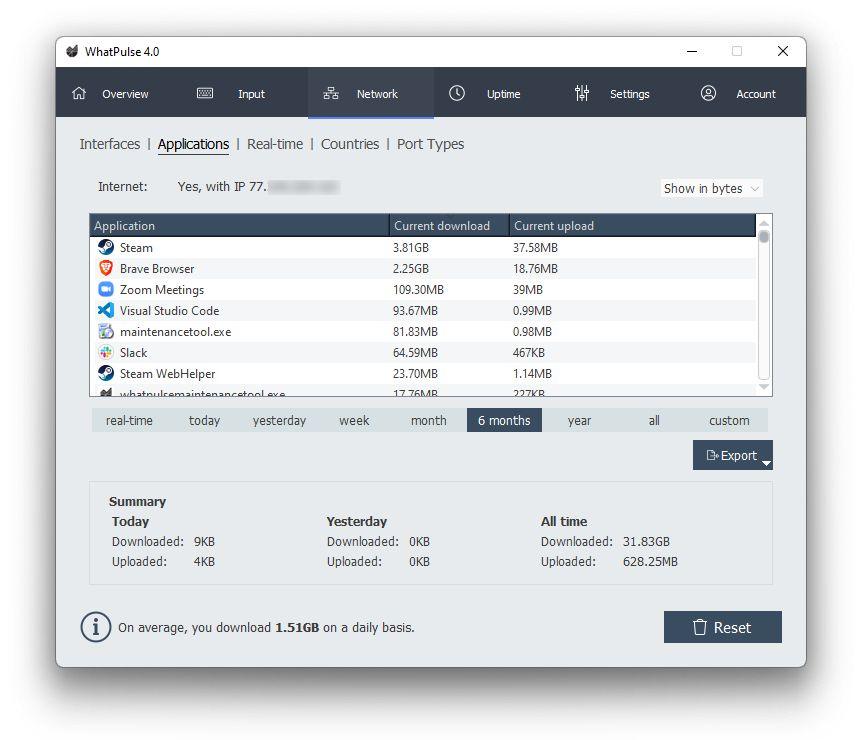Click the Reset button
Image resolution: width=862 pixels, height=740 pixels.
tap(722, 627)
